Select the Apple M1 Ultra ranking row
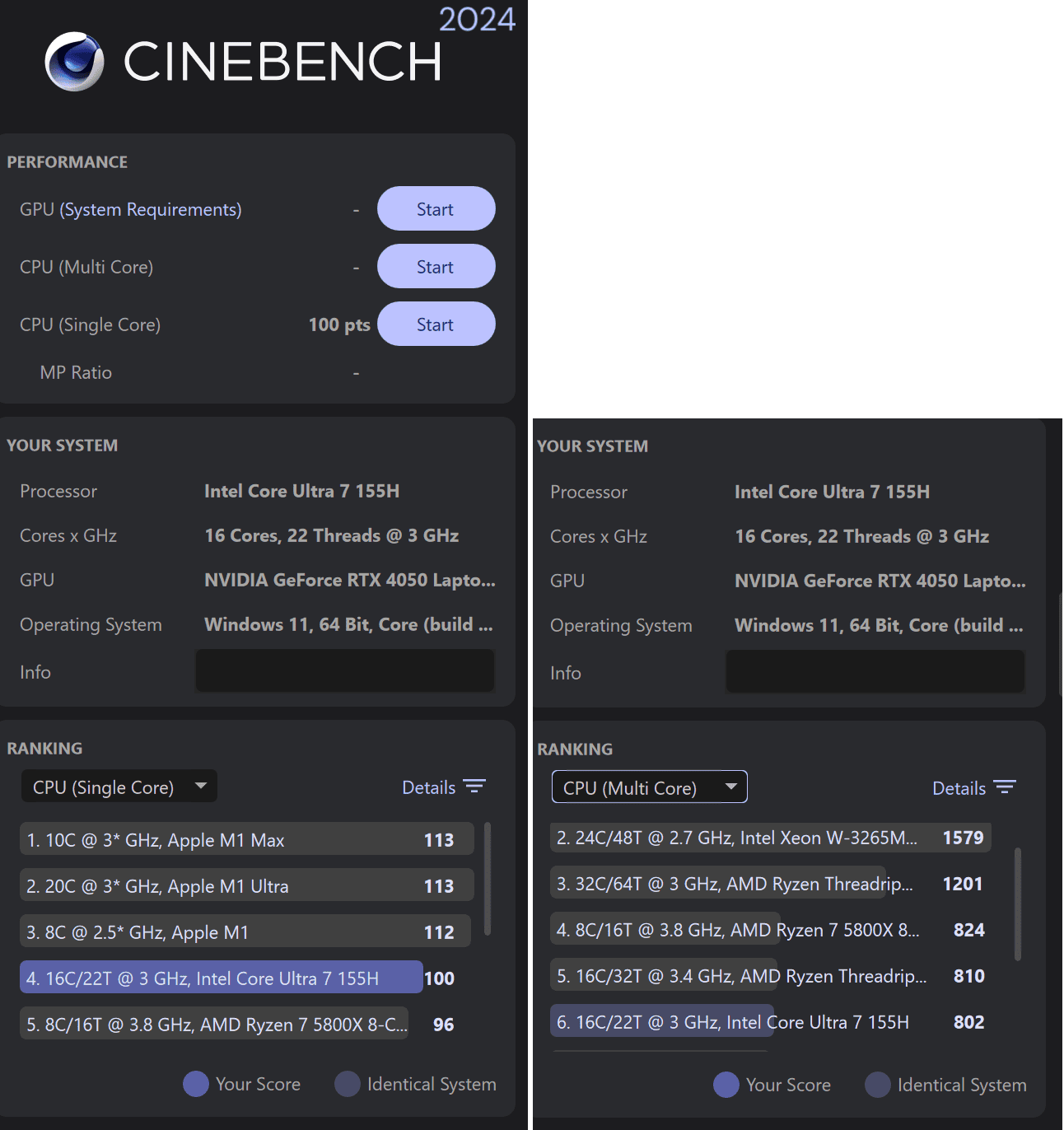This screenshot has width=1064, height=1130. (x=247, y=885)
